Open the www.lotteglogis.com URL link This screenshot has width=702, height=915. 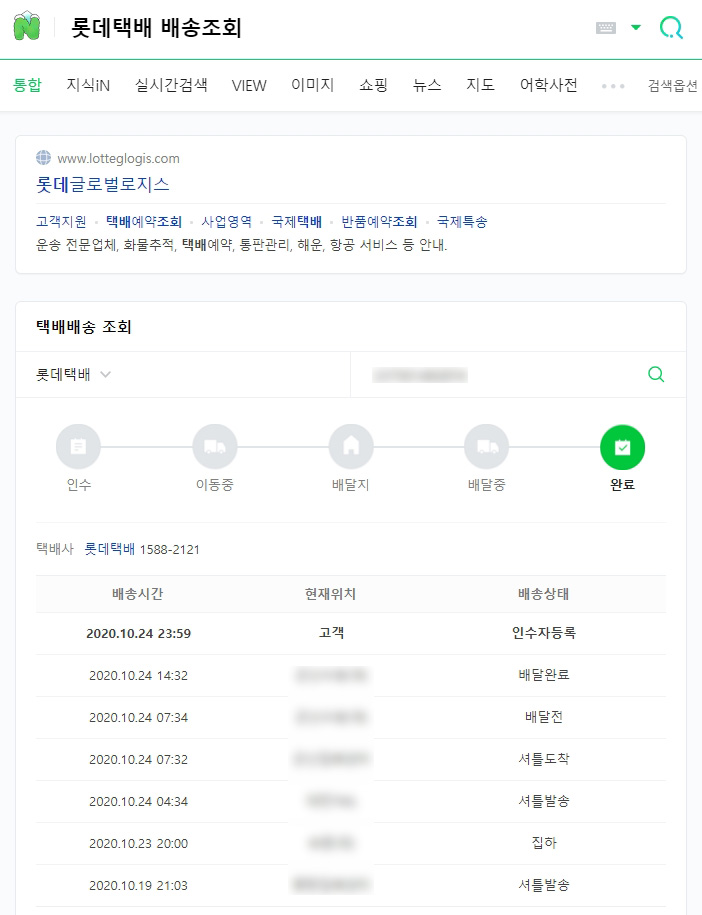coord(118,159)
